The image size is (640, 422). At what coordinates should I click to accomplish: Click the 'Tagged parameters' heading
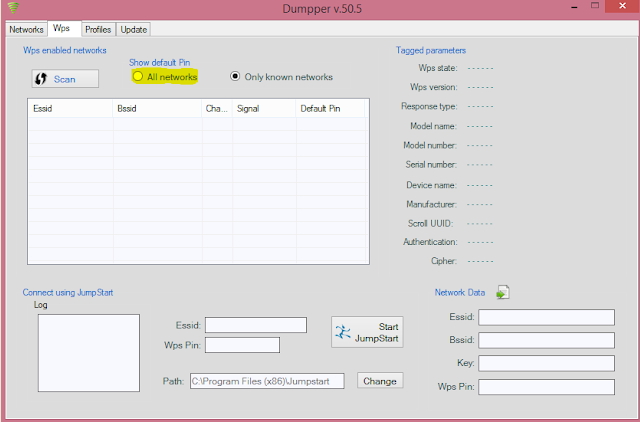pyautogui.click(x=431, y=50)
